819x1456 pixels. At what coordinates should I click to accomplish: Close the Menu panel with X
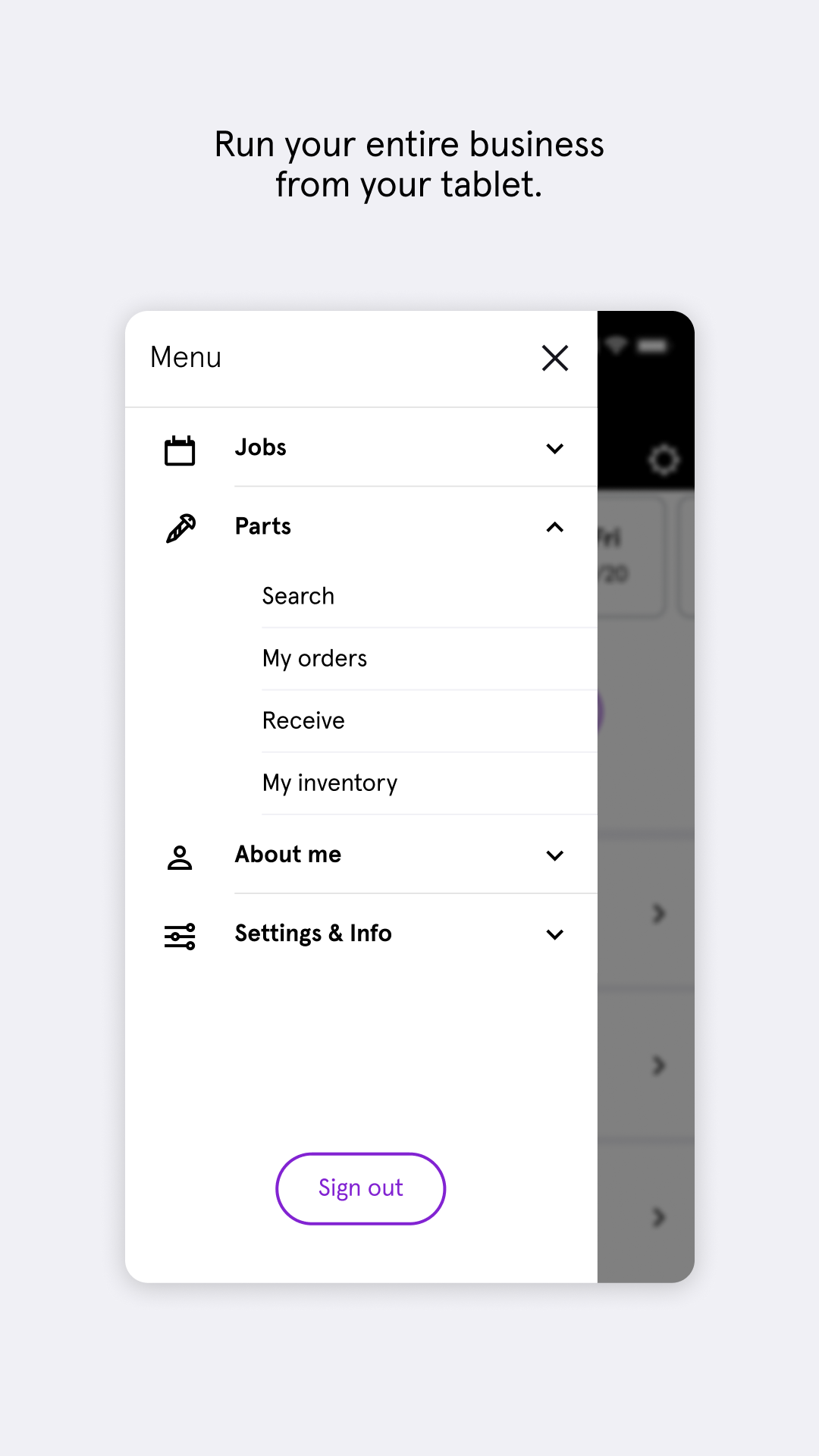[555, 358]
